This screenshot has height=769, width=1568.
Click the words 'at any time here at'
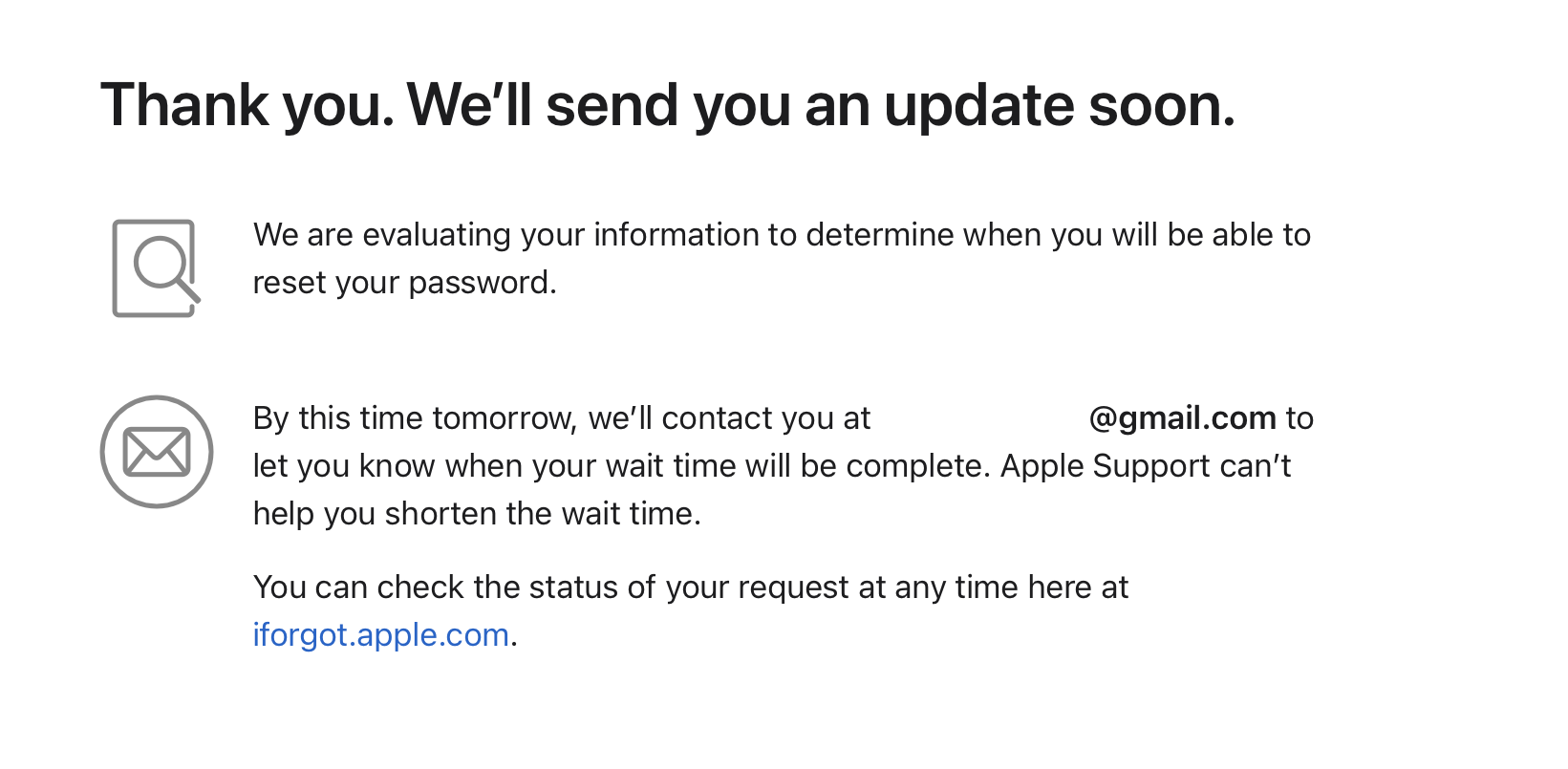[994, 587]
